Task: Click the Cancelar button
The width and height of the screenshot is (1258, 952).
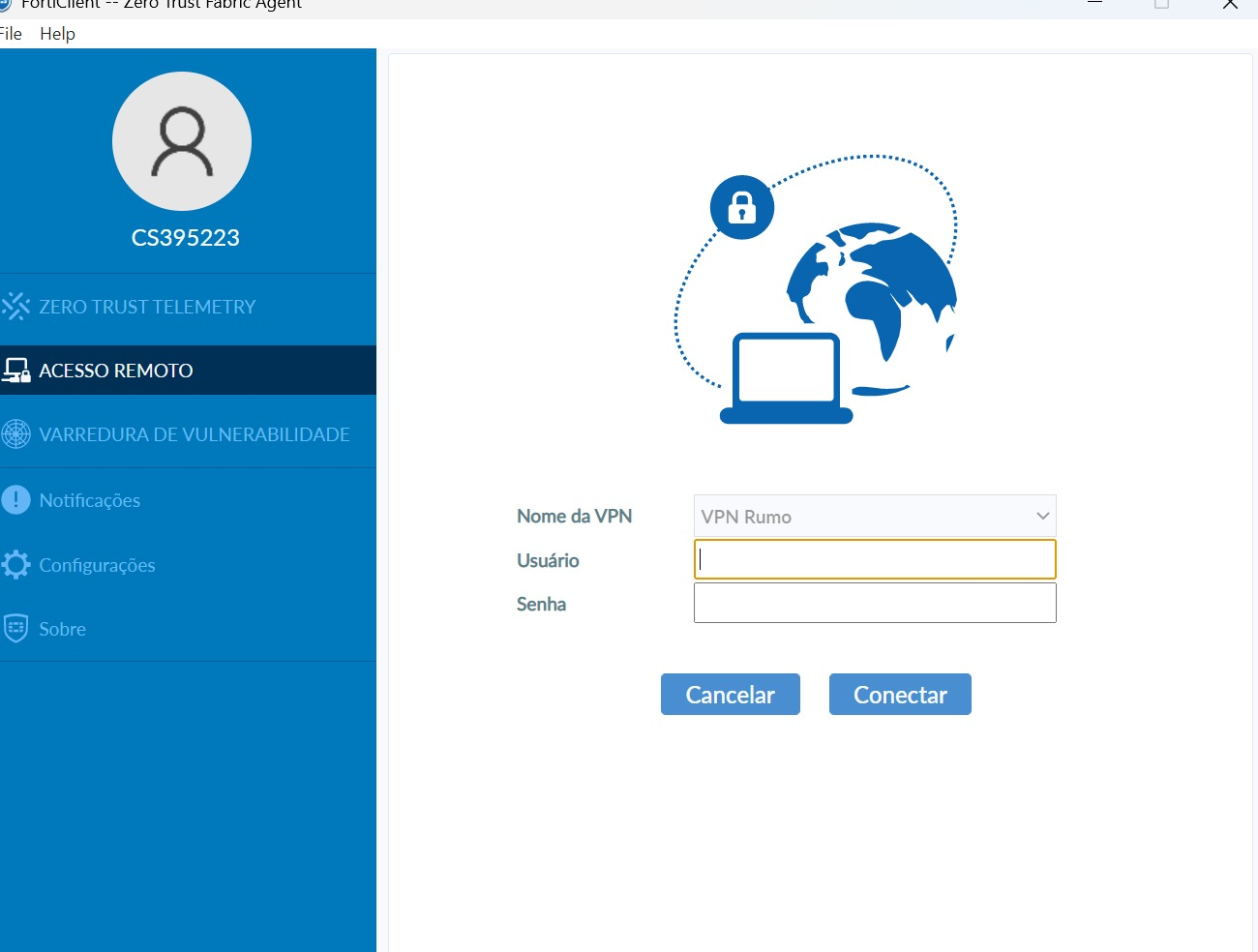Action: coord(731,695)
